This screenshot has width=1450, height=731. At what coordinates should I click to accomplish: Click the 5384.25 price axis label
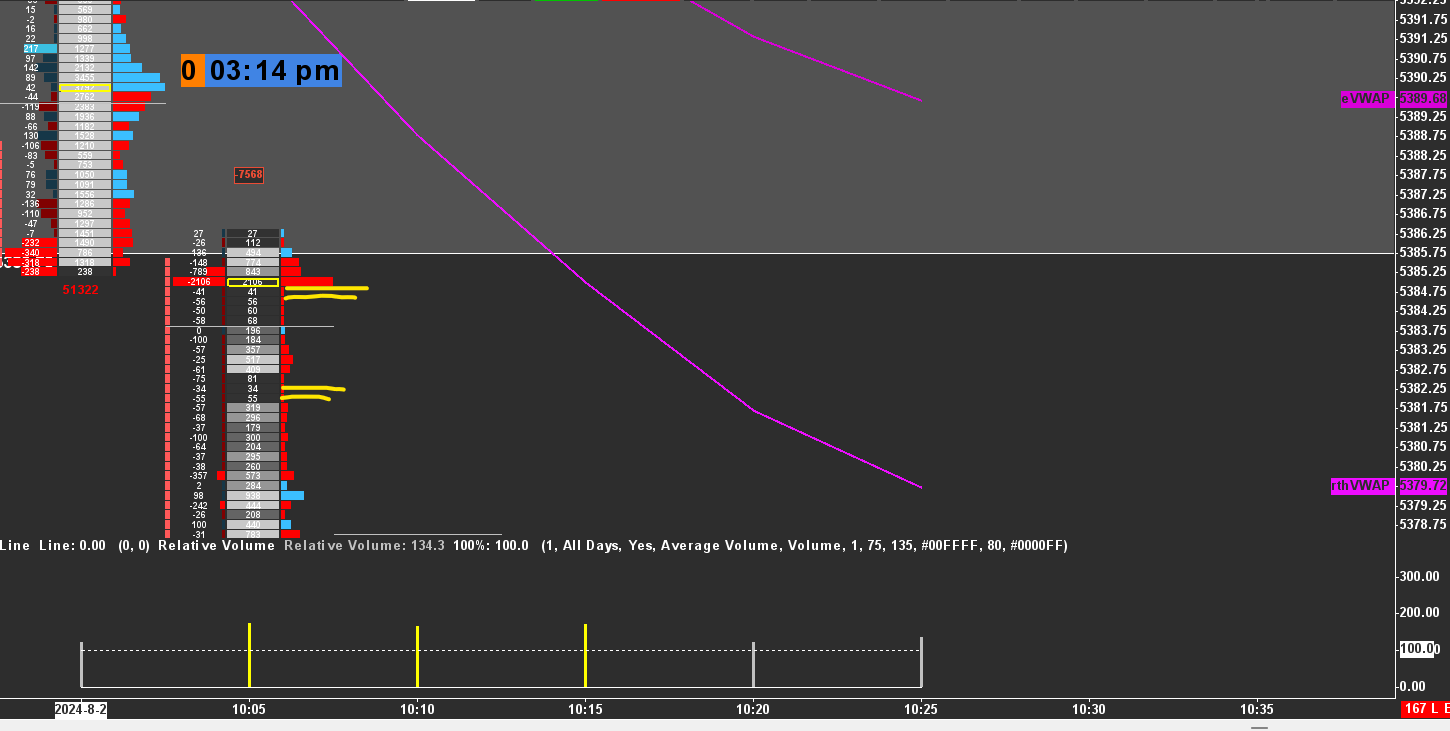pyautogui.click(x=1424, y=310)
